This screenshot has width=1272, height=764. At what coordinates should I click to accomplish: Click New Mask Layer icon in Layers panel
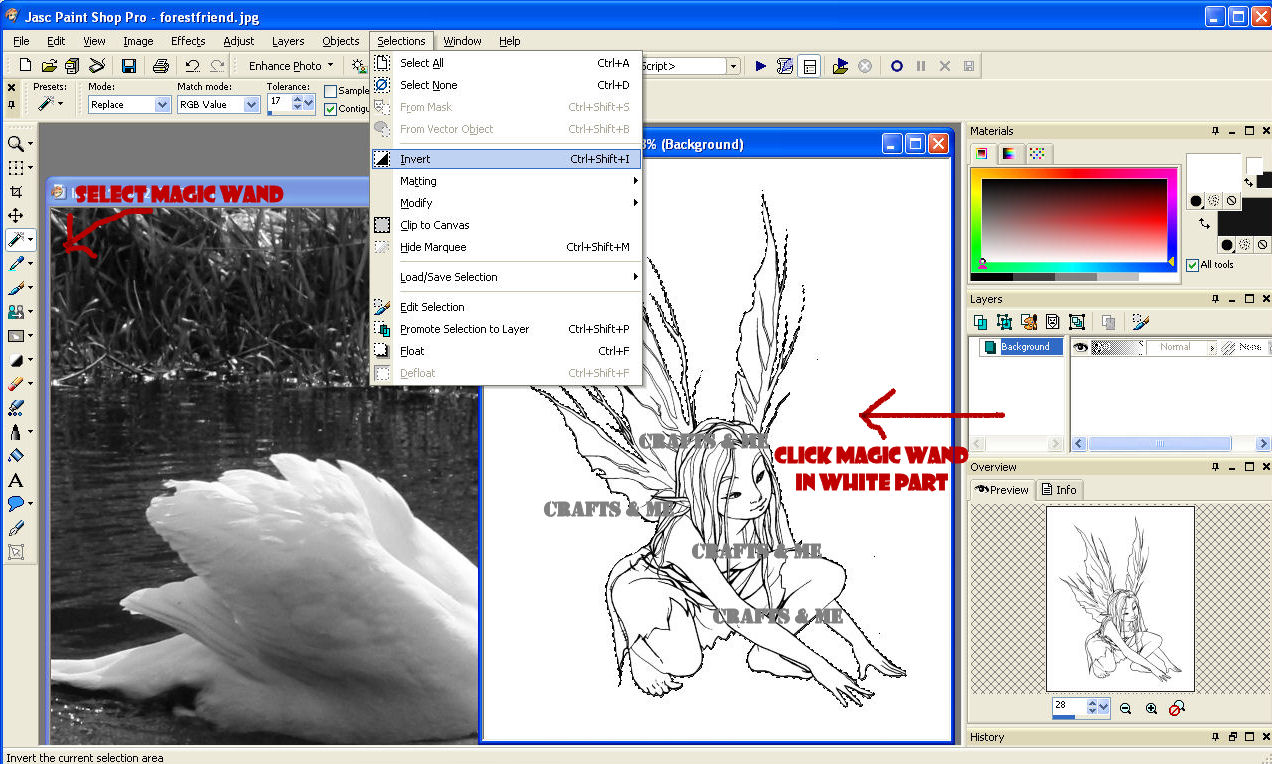[1052, 322]
